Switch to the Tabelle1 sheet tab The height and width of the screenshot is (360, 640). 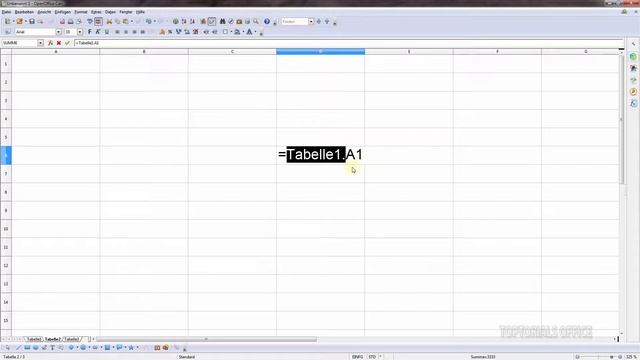(x=33, y=339)
